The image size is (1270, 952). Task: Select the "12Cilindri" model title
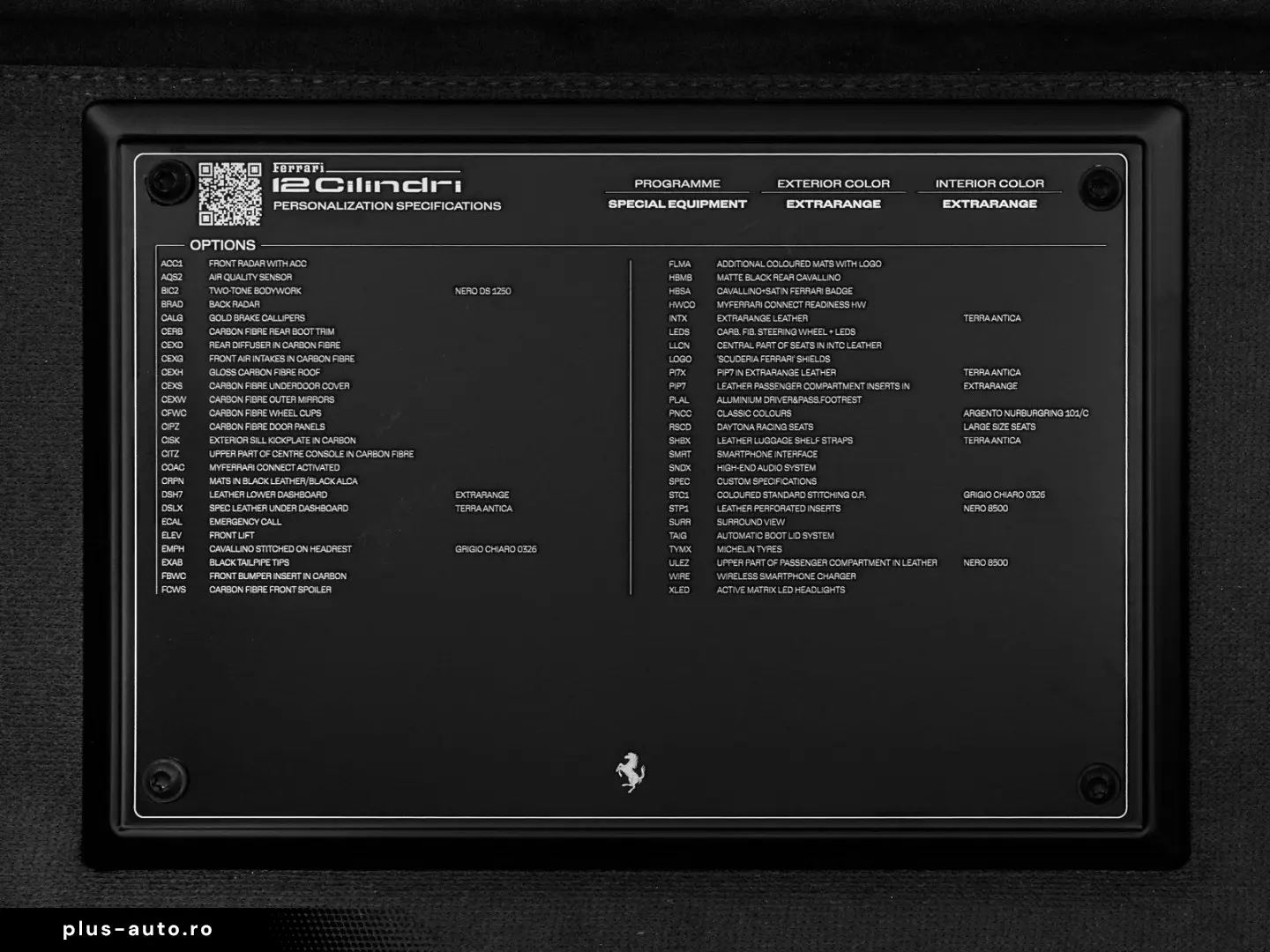(367, 185)
